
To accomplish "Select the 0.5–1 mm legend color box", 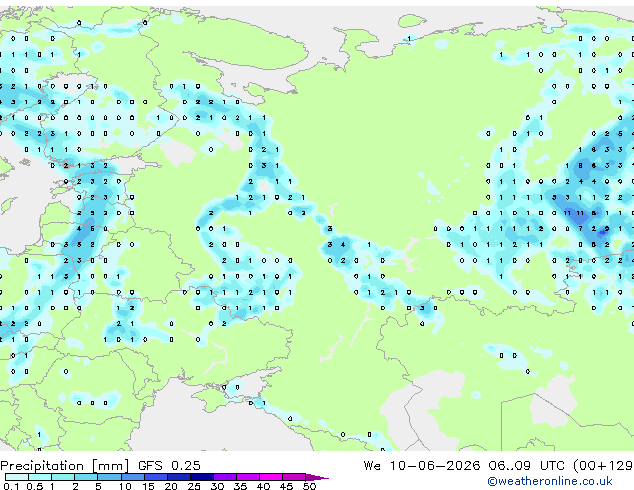I will click(x=40, y=477).
